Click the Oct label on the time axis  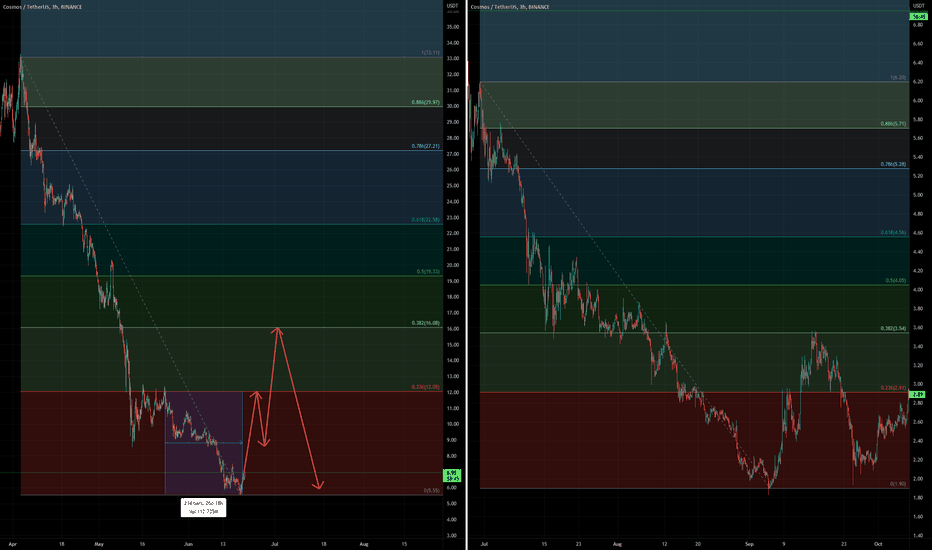878,544
